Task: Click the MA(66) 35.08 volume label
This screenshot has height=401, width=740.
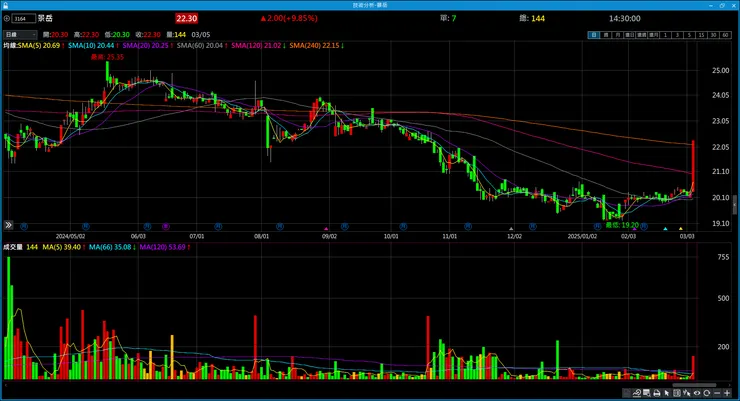Action: pos(110,247)
